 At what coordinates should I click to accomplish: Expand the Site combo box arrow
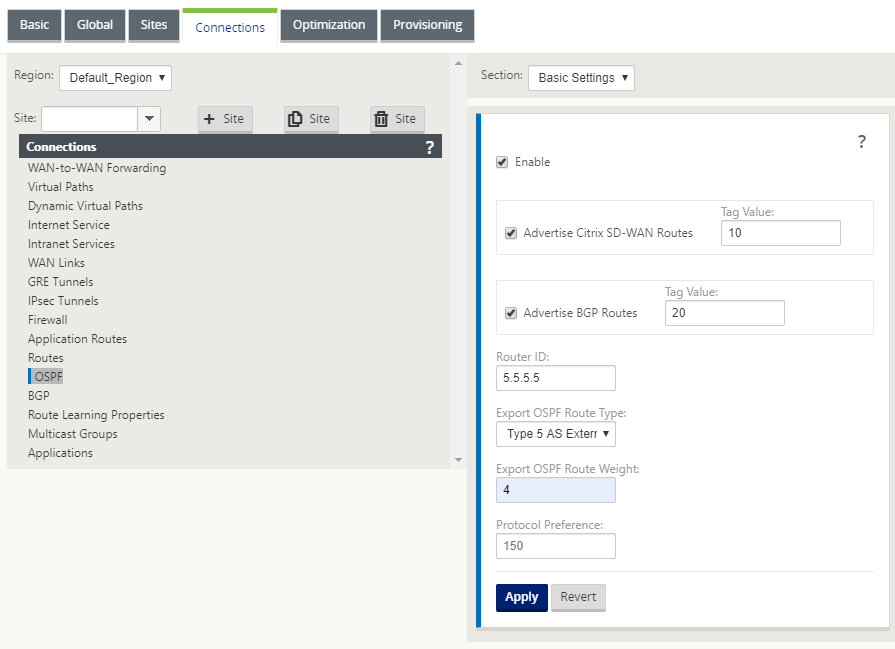coord(149,119)
